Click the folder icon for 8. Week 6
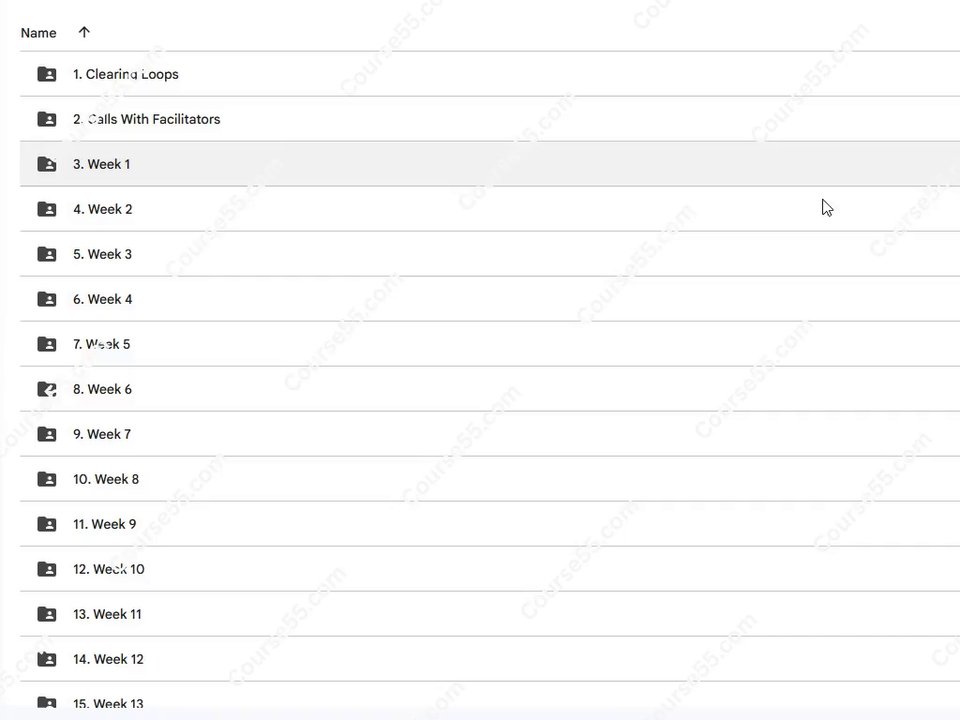 [x=47, y=389]
